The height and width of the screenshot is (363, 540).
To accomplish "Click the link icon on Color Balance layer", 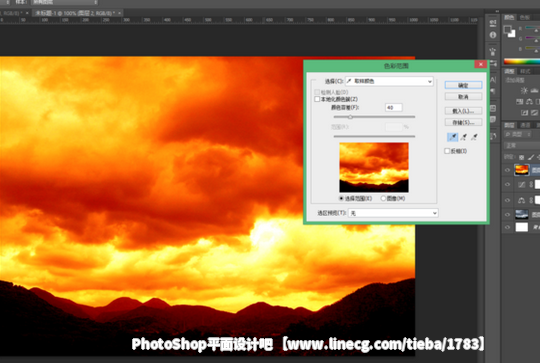I will coord(531,200).
